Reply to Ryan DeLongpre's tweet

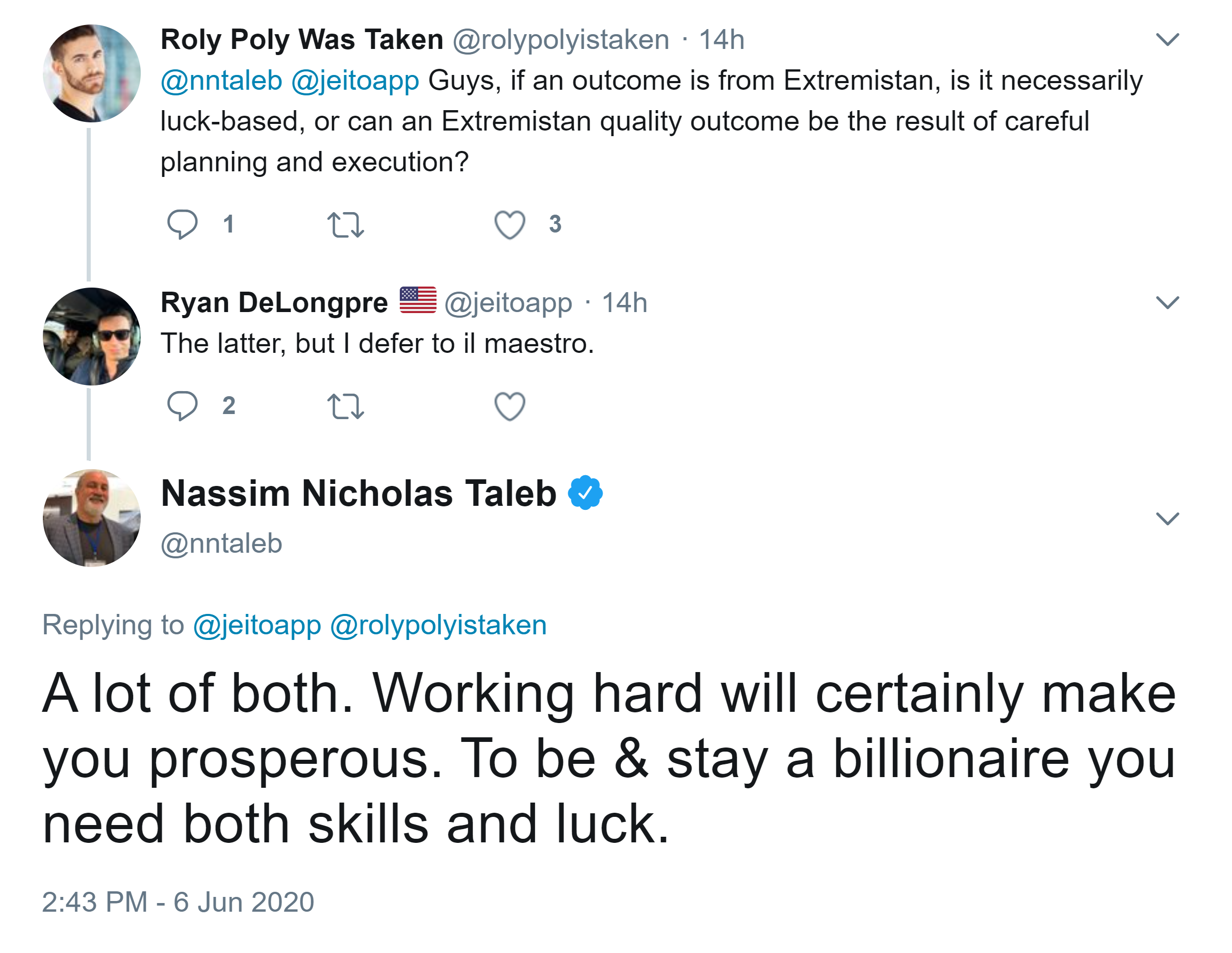click(182, 406)
